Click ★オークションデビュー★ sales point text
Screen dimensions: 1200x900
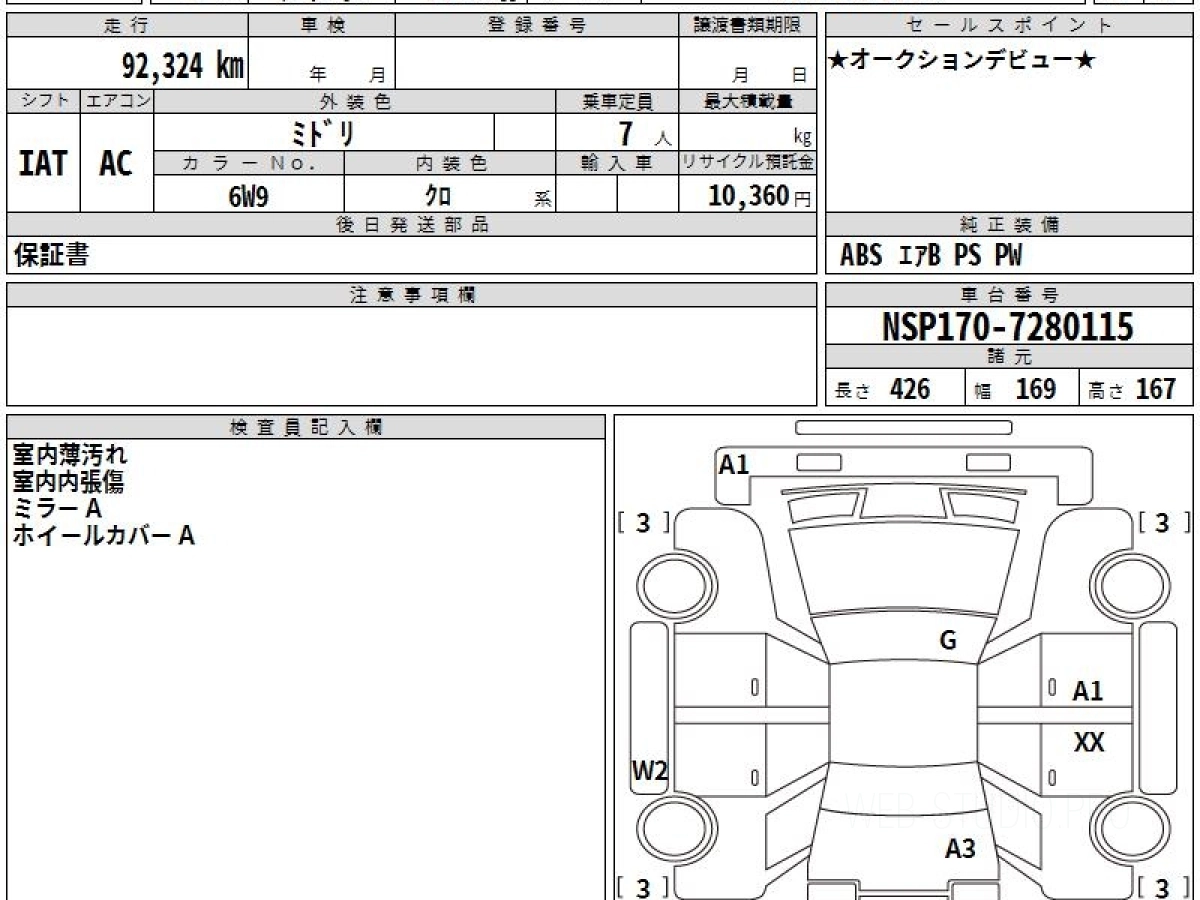[963, 62]
